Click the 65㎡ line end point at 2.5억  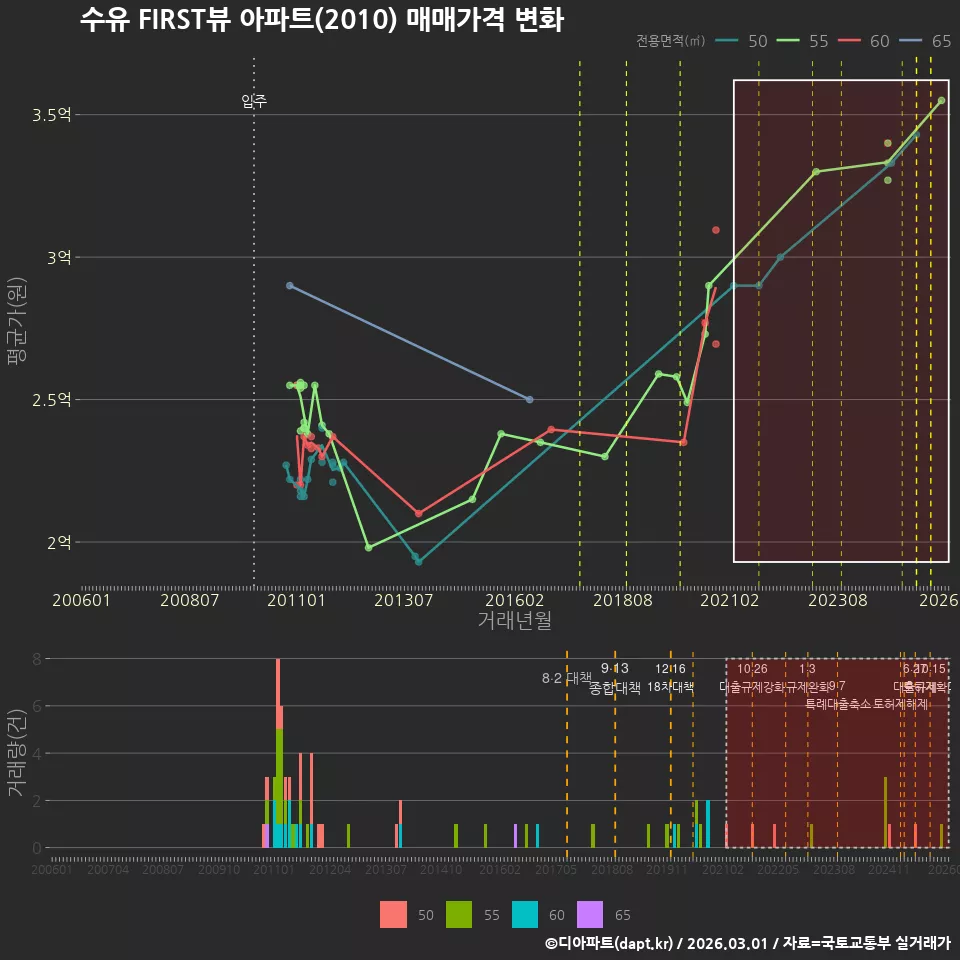(x=530, y=400)
